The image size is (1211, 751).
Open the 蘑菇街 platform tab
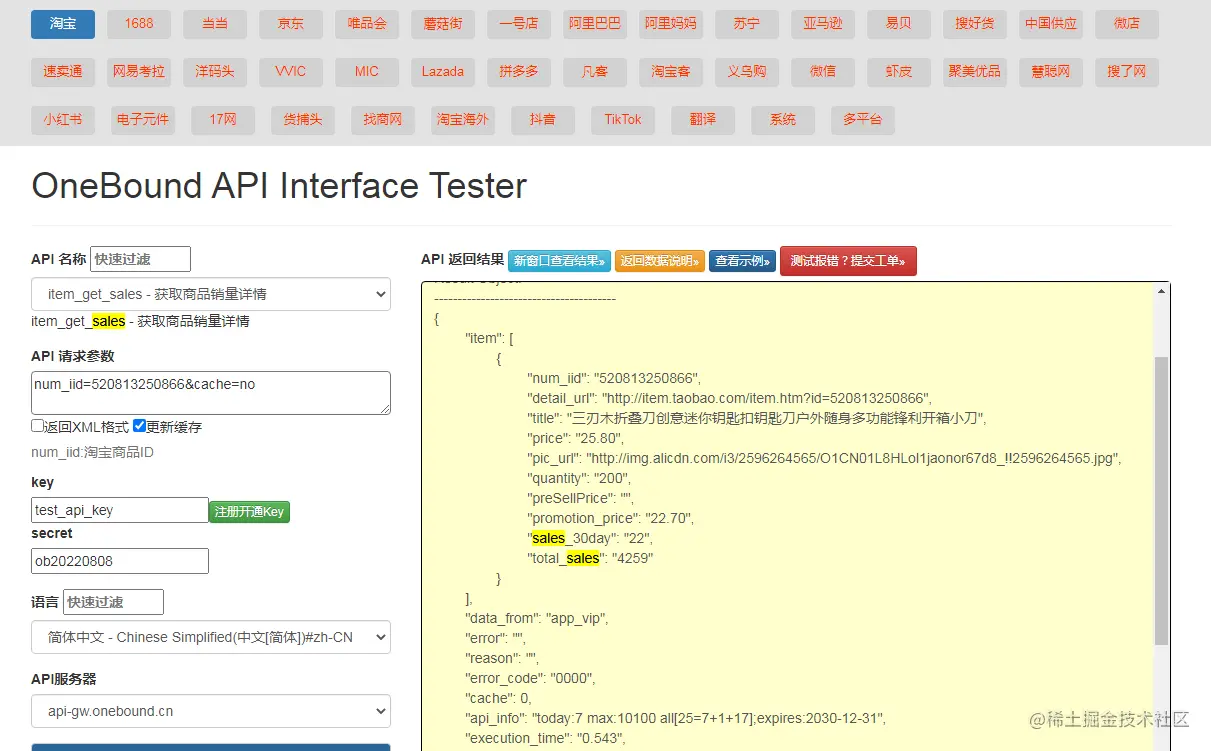443,24
